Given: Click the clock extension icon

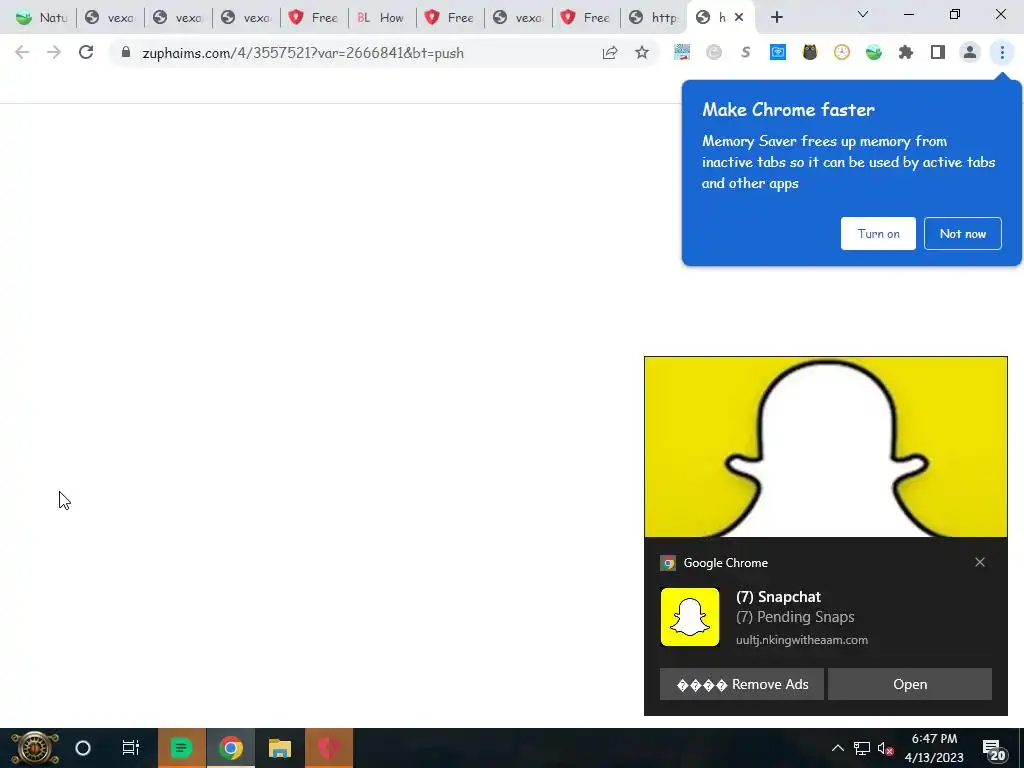Looking at the screenshot, I should pos(842,52).
